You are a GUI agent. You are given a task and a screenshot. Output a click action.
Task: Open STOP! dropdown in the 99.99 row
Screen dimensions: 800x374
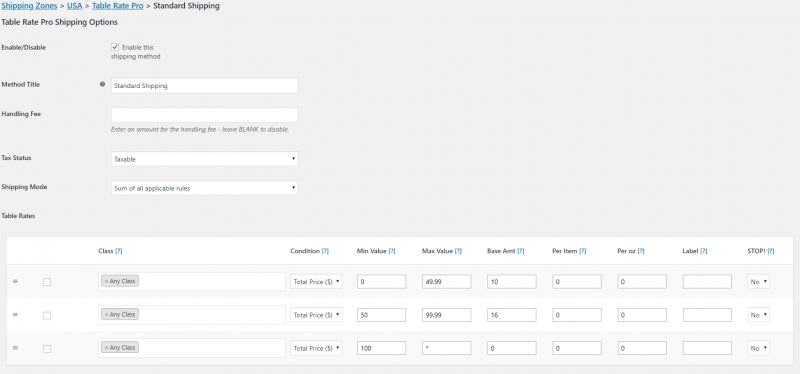[759, 315]
